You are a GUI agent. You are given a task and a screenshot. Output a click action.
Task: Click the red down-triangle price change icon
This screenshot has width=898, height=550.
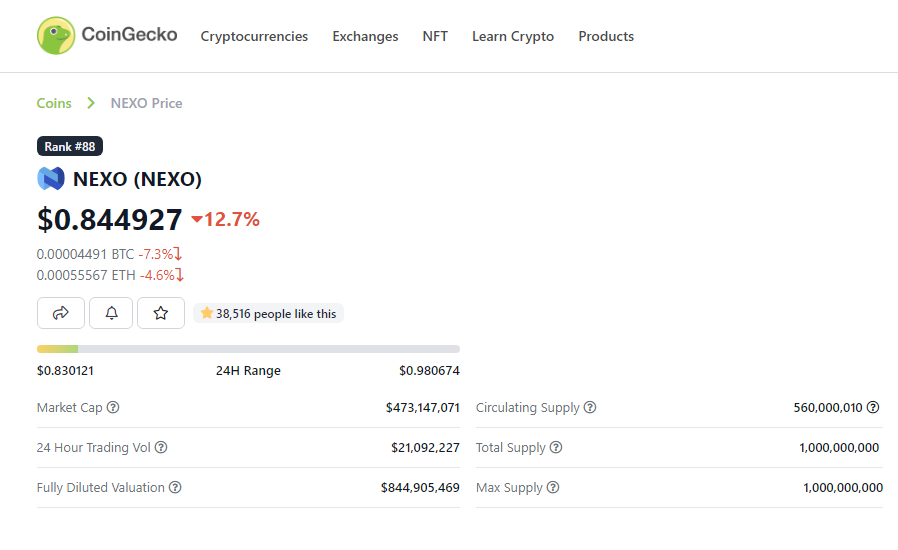click(x=197, y=219)
